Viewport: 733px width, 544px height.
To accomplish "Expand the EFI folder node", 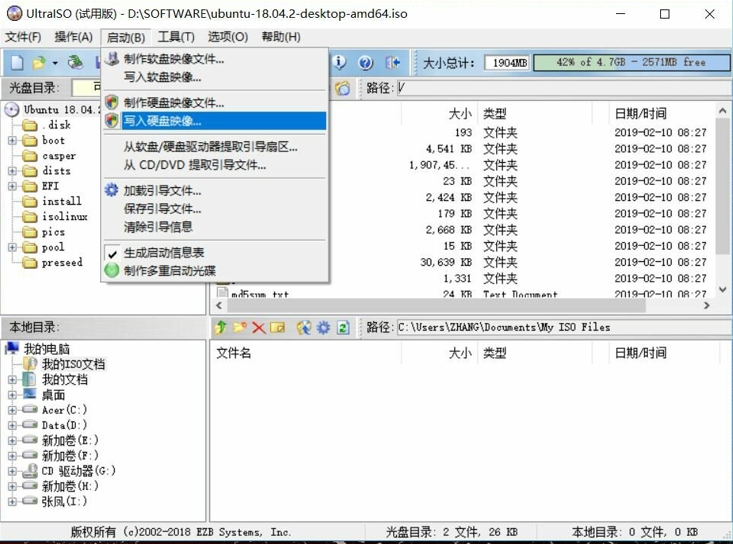I will coord(13,186).
